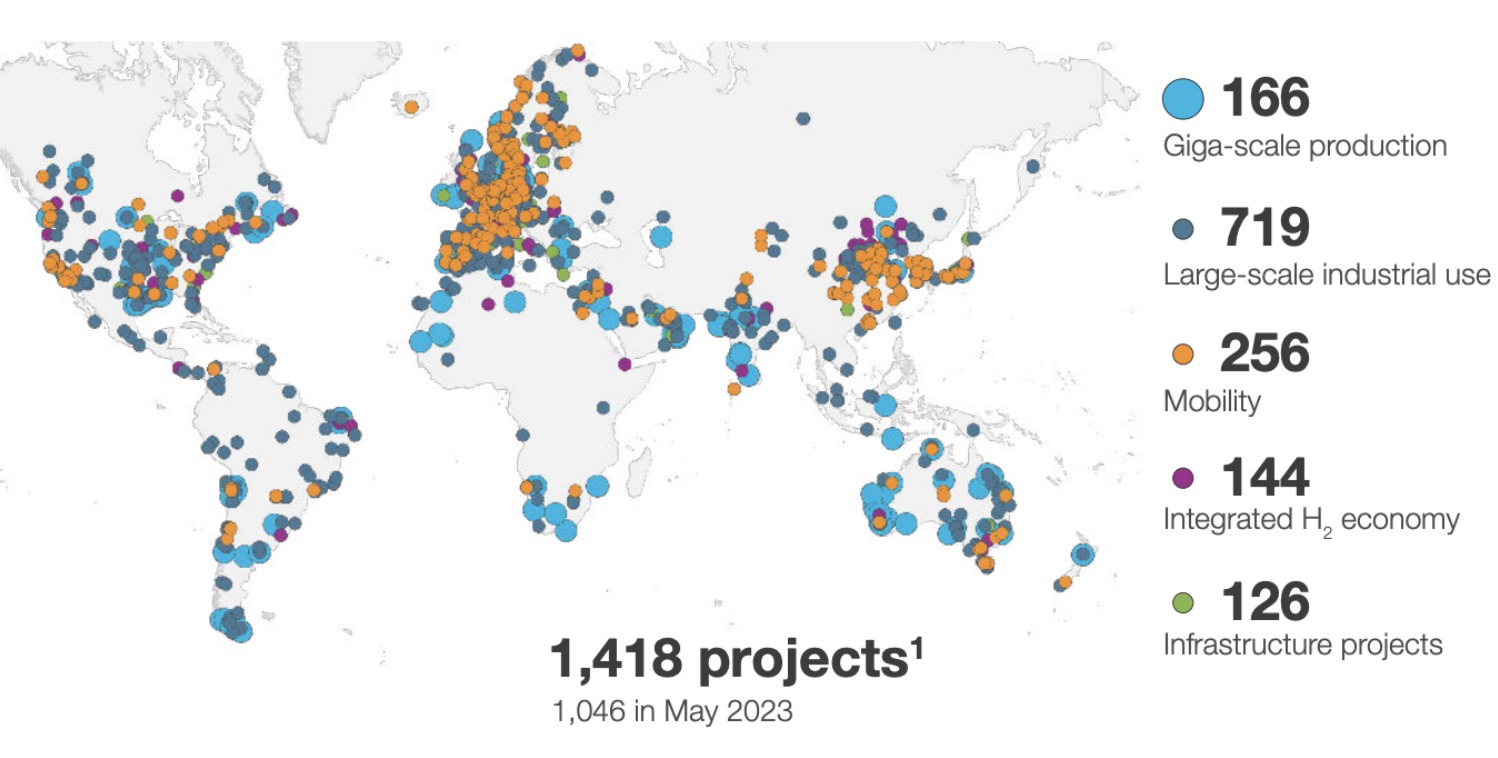Click the orange dot on Iceland
This screenshot has width=1498, height=758.
[x=410, y=105]
